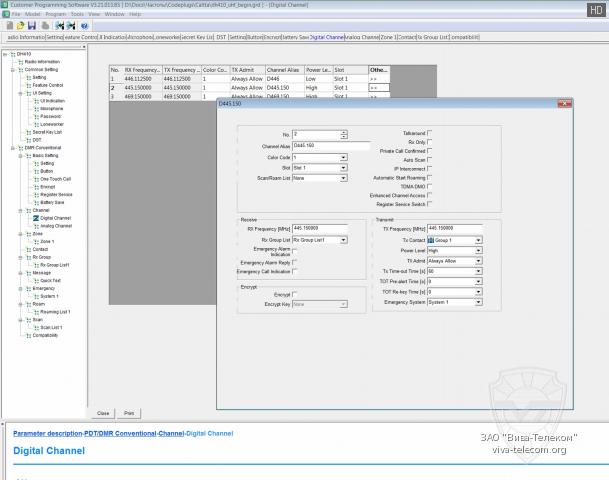Open the Parameter description help link
This screenshot has height=480, width=609.
tap(48, 433)
